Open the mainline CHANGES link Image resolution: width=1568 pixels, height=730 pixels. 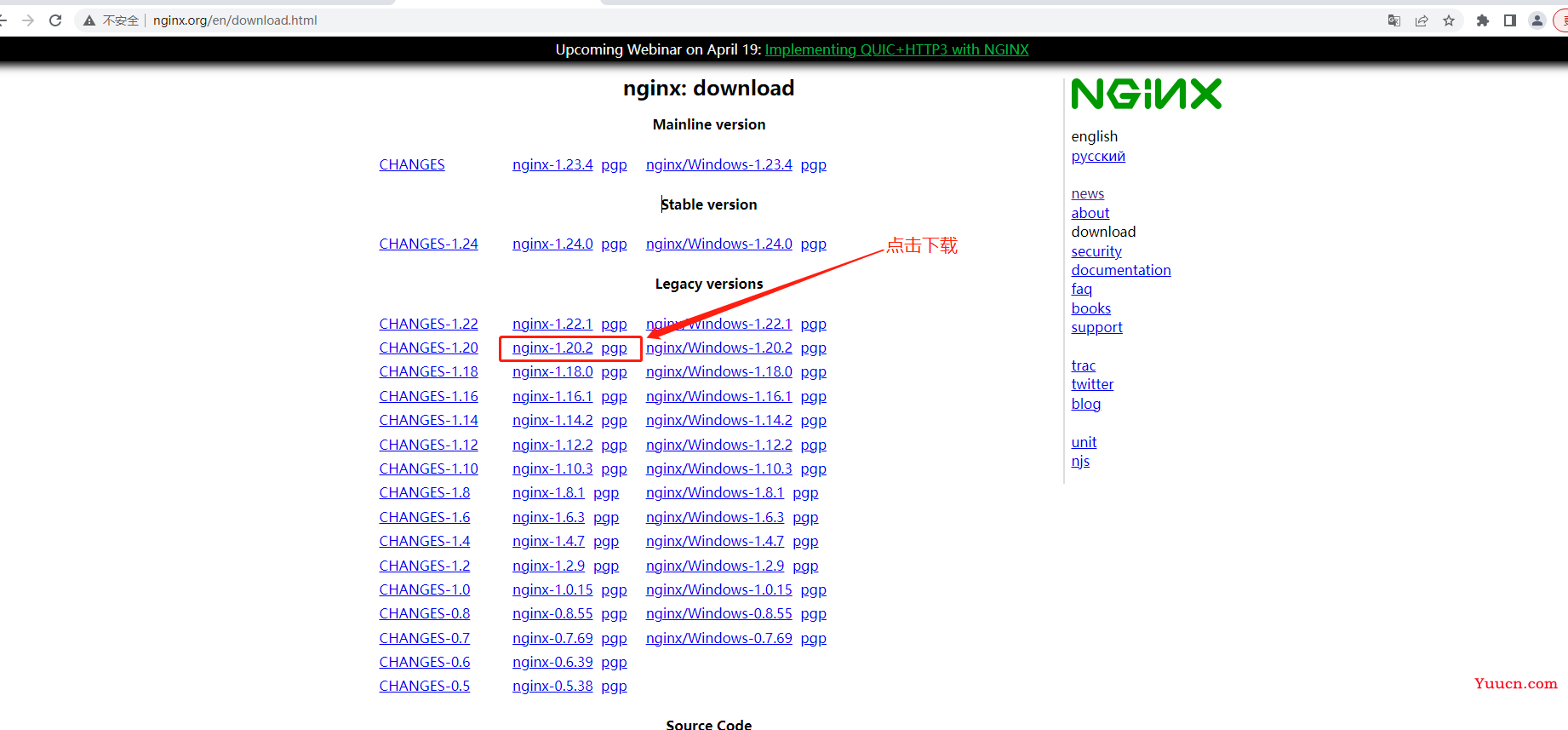[x=412, y=164]
